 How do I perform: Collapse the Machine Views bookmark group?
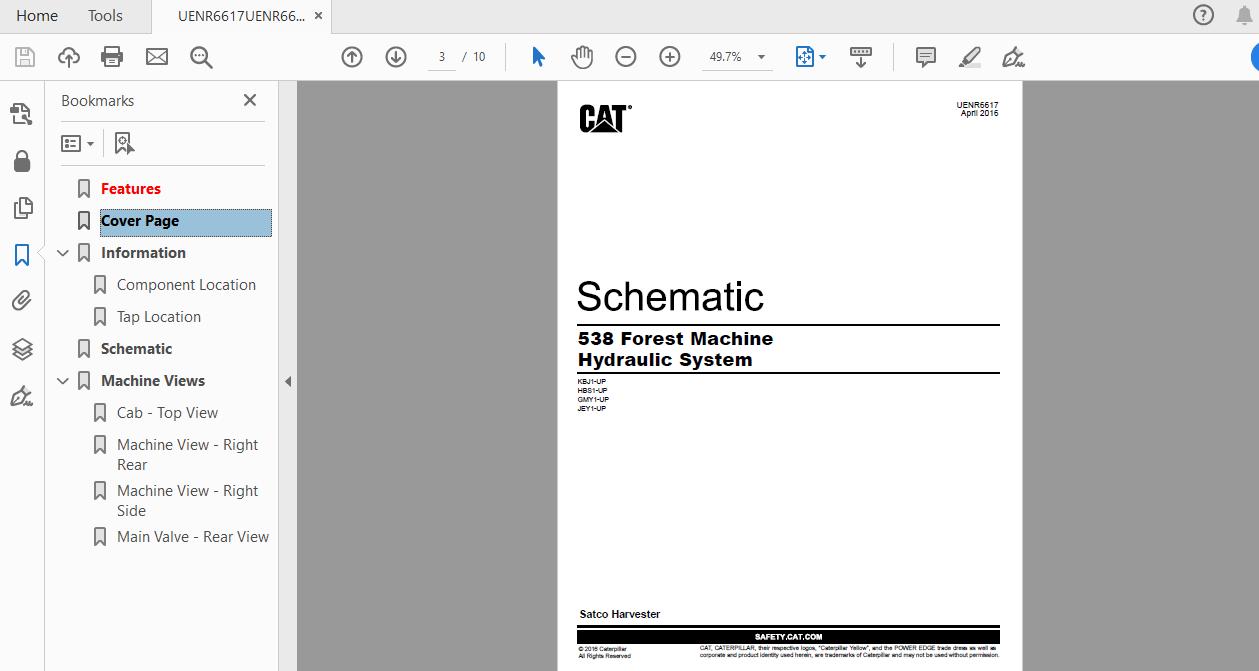pos(63,381)
